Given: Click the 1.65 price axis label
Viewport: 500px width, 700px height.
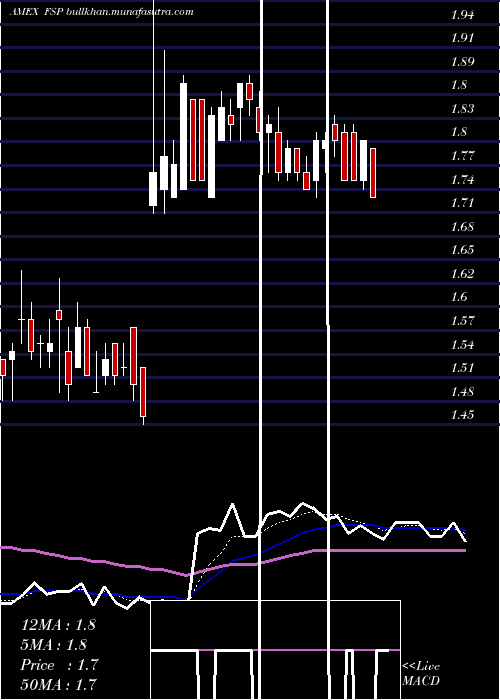Looking at the screenshot, I should [462, 250].
